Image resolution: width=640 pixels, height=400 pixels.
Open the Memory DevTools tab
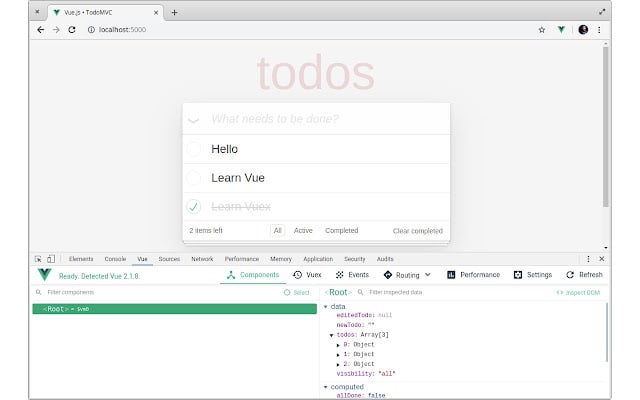(x=281, y=259)
